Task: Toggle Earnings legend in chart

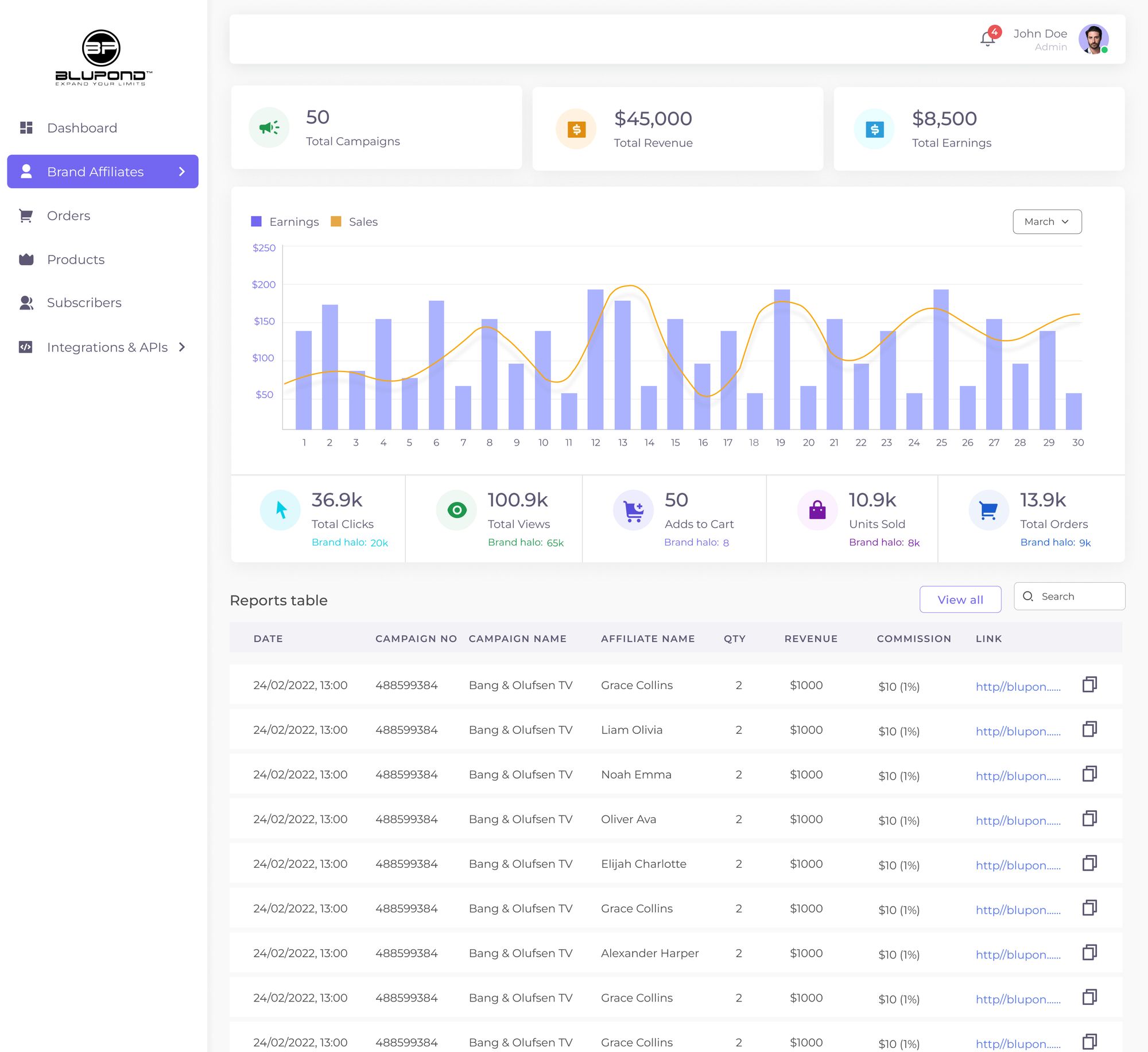Action: point(285,222)
